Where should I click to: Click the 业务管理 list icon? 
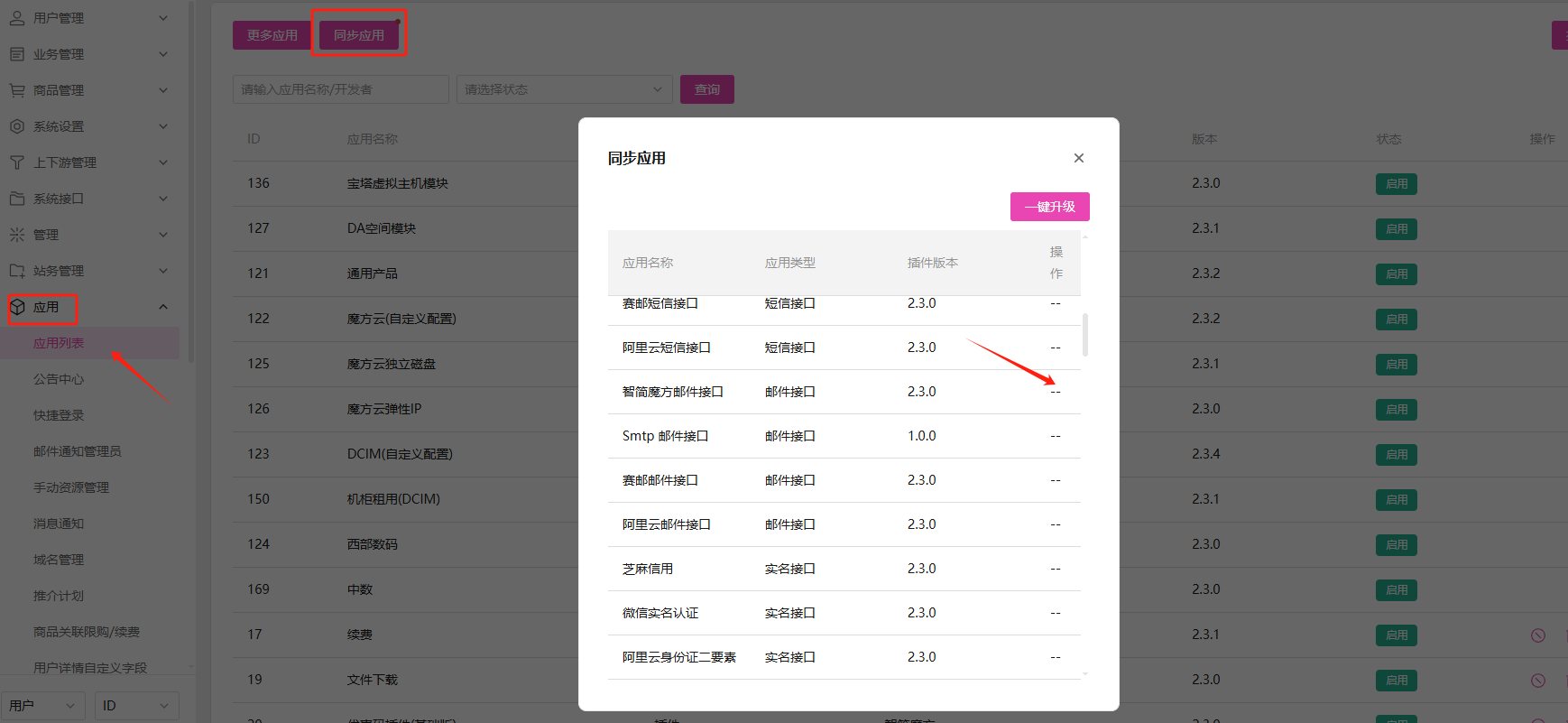[x=17, y=54]
